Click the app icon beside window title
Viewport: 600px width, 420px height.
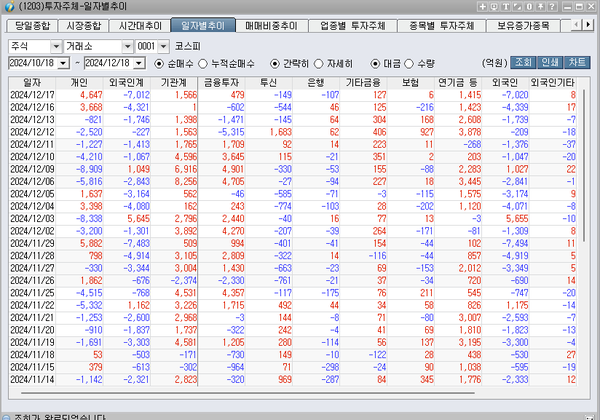click(x=8, y=6)
